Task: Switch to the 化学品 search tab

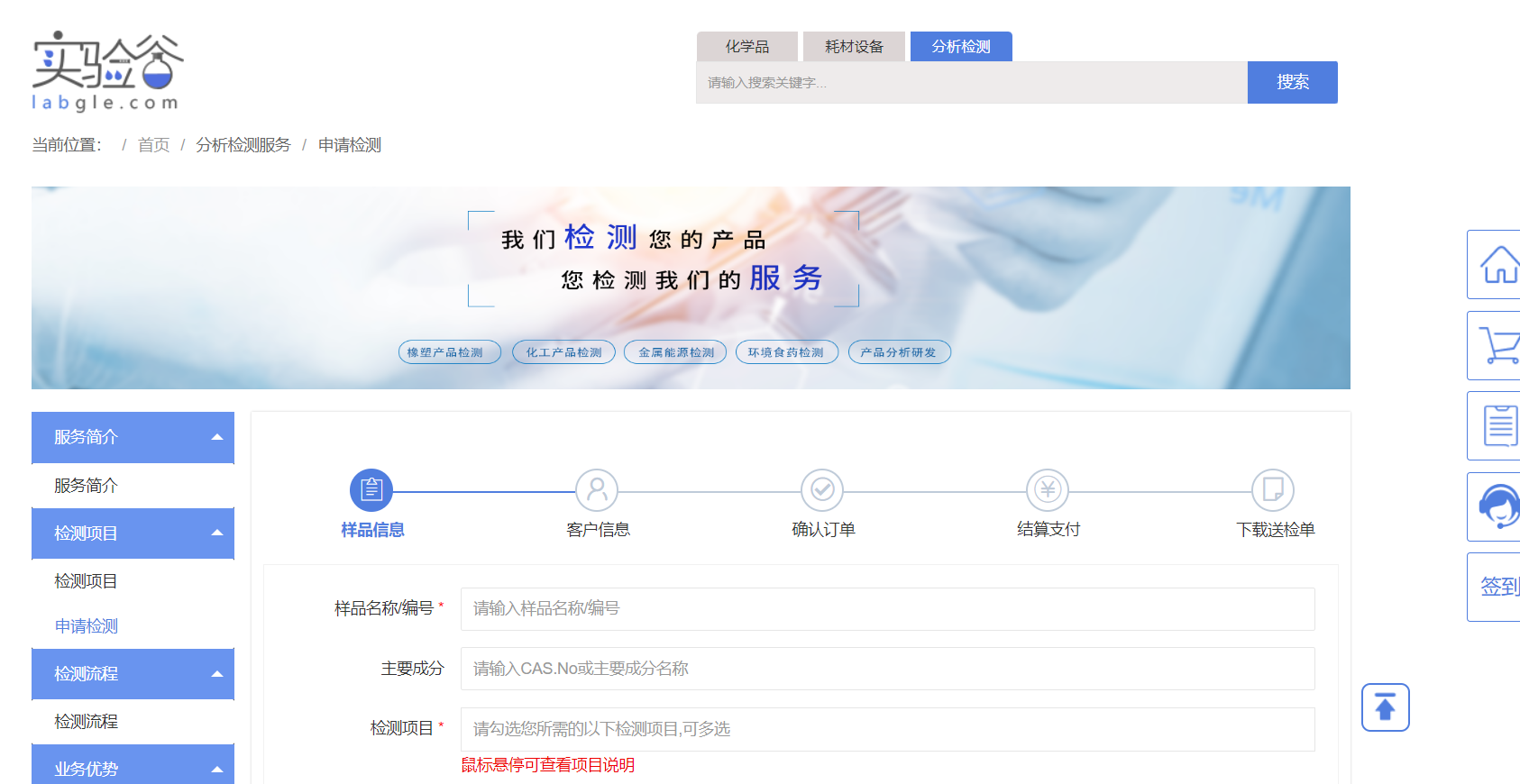Action: [747, 47]
